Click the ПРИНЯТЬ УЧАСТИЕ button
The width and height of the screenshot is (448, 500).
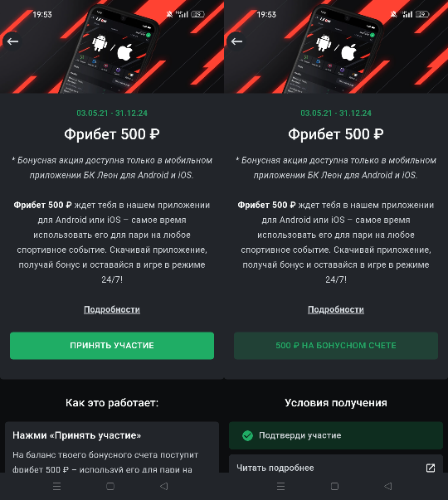coord(112,346)
